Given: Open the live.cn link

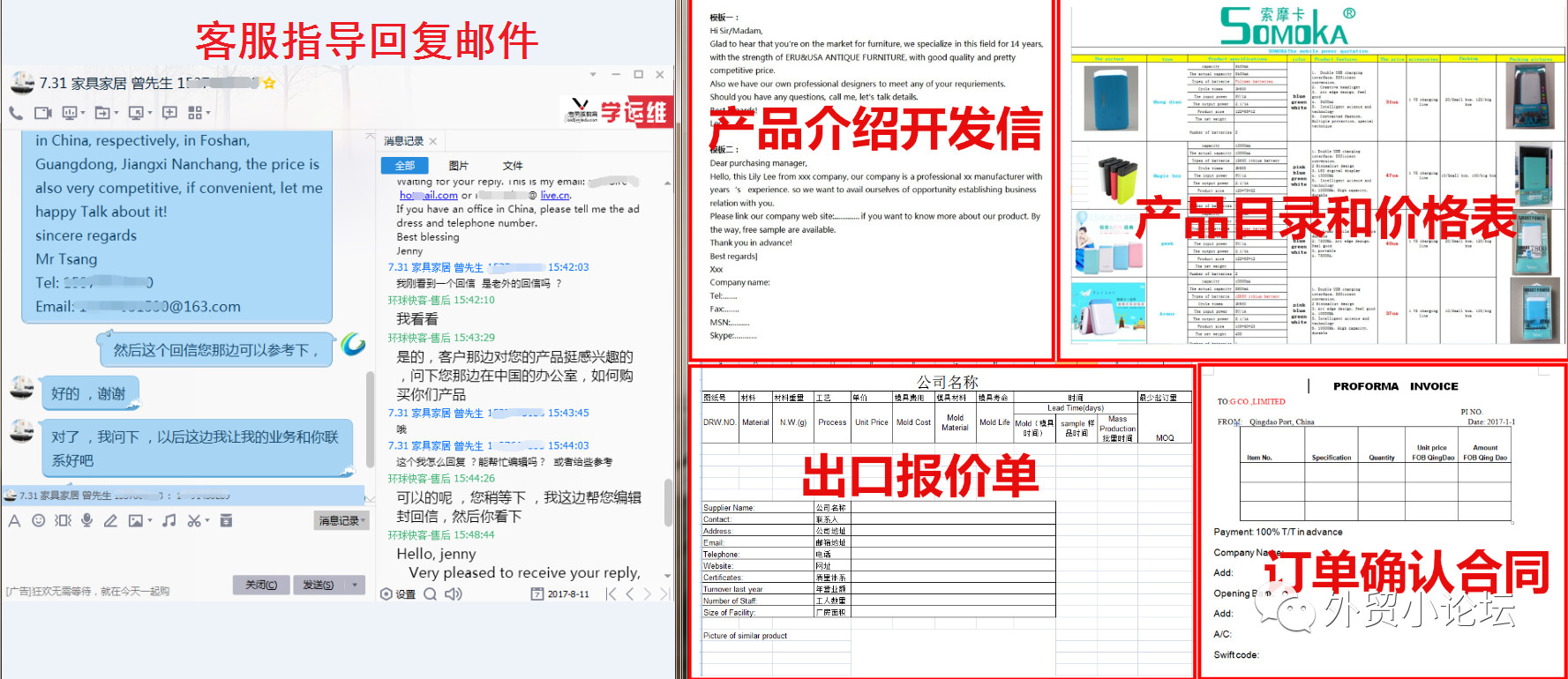Looking at the screenshot, I should coord(555,196).
